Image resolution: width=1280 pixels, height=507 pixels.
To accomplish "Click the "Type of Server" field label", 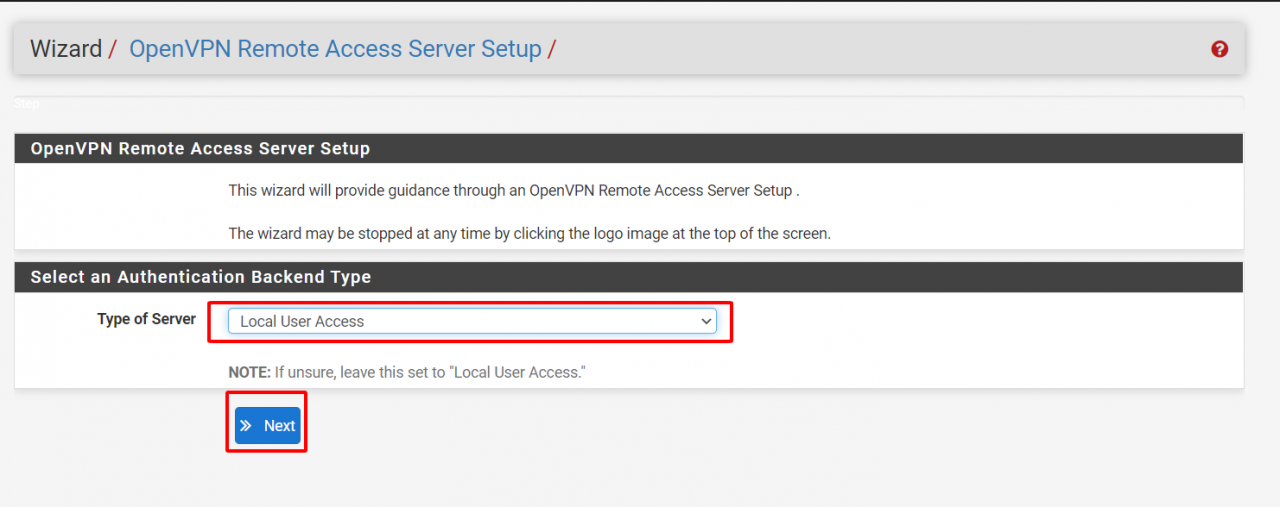I will 146,319.
